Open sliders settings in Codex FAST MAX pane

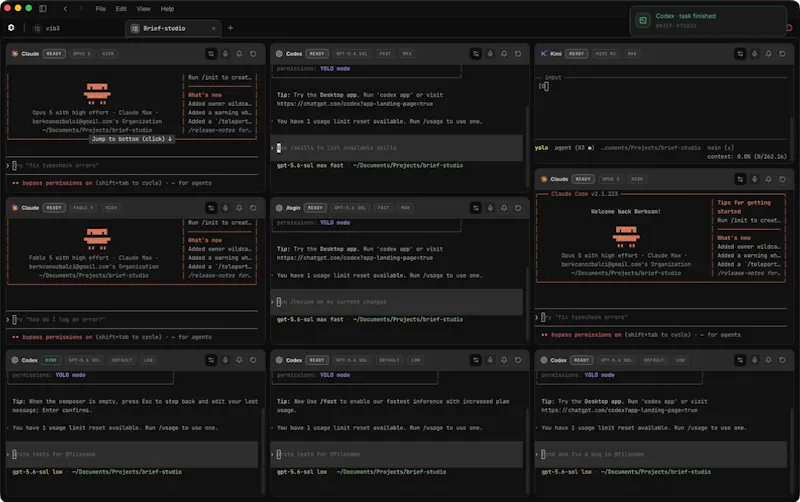click(476, 54)
